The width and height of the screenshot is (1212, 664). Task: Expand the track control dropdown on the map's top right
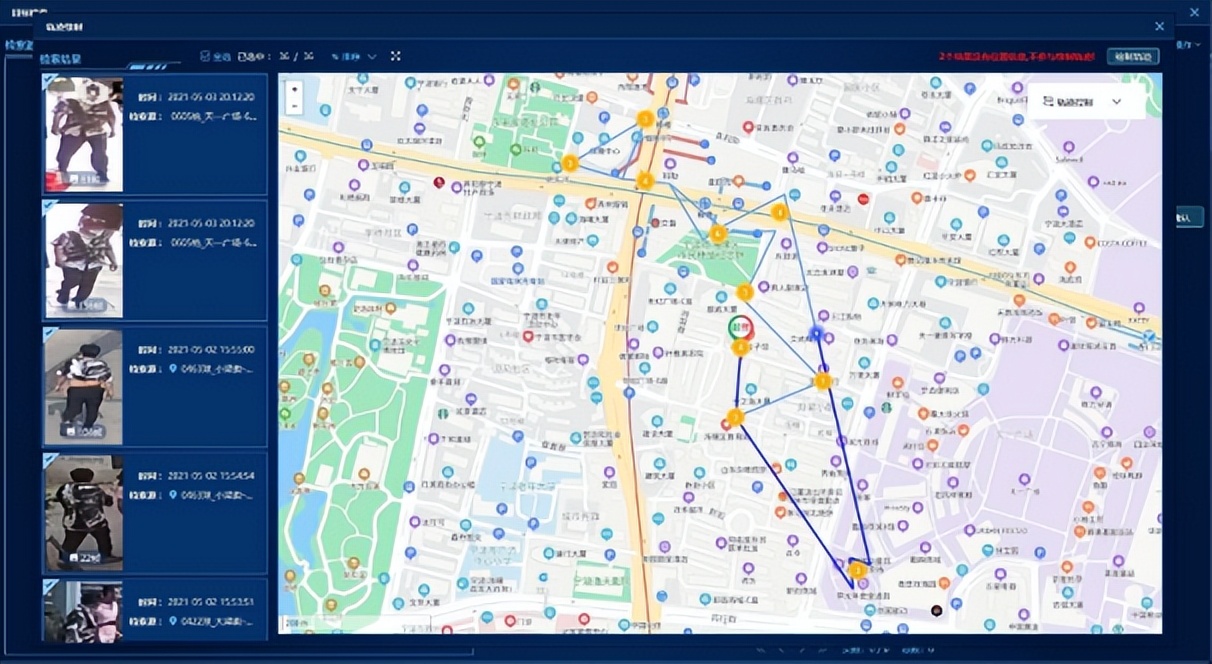(1117, 101)
